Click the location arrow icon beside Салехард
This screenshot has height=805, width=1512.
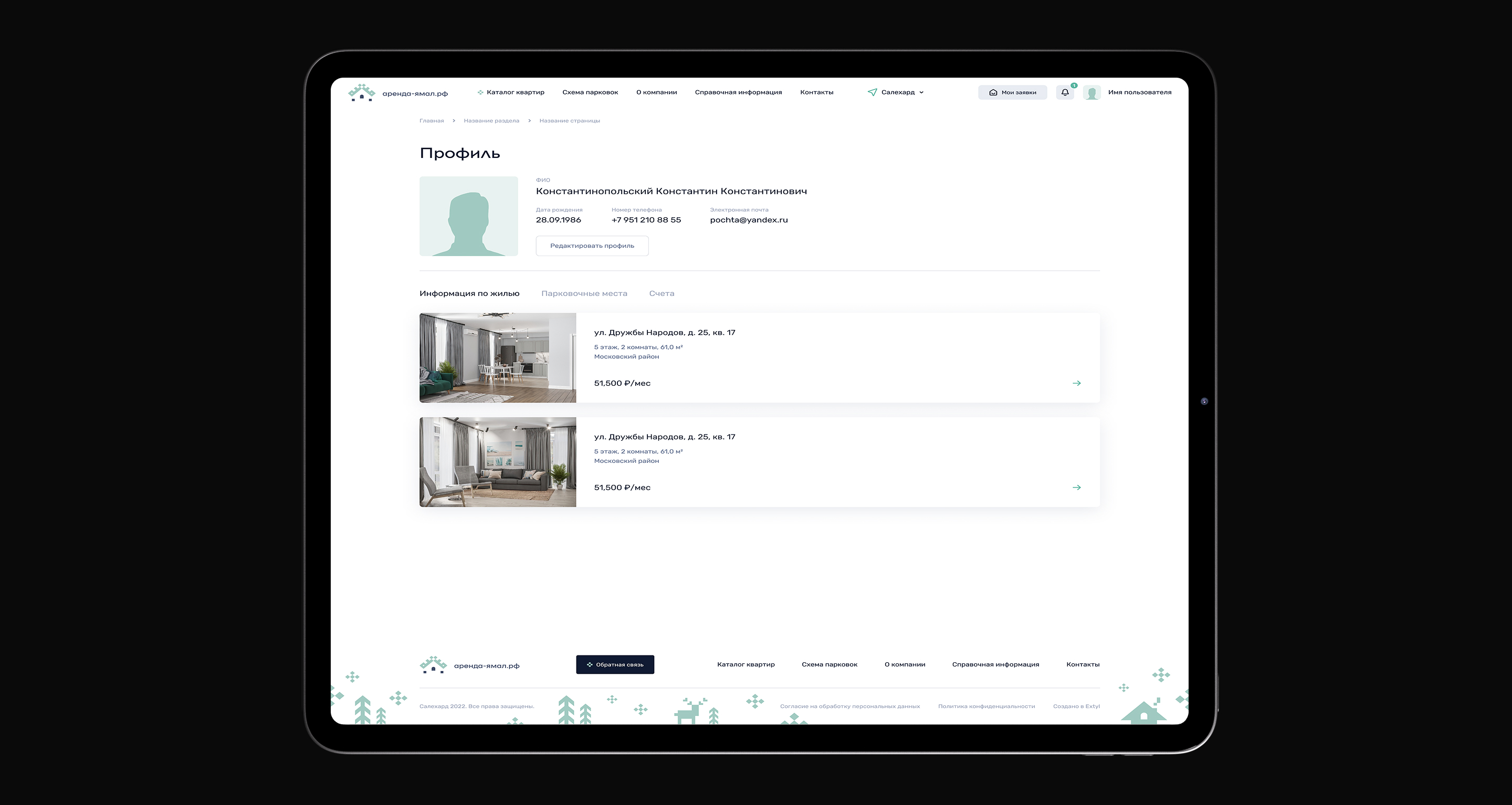(x=872, y=92)
